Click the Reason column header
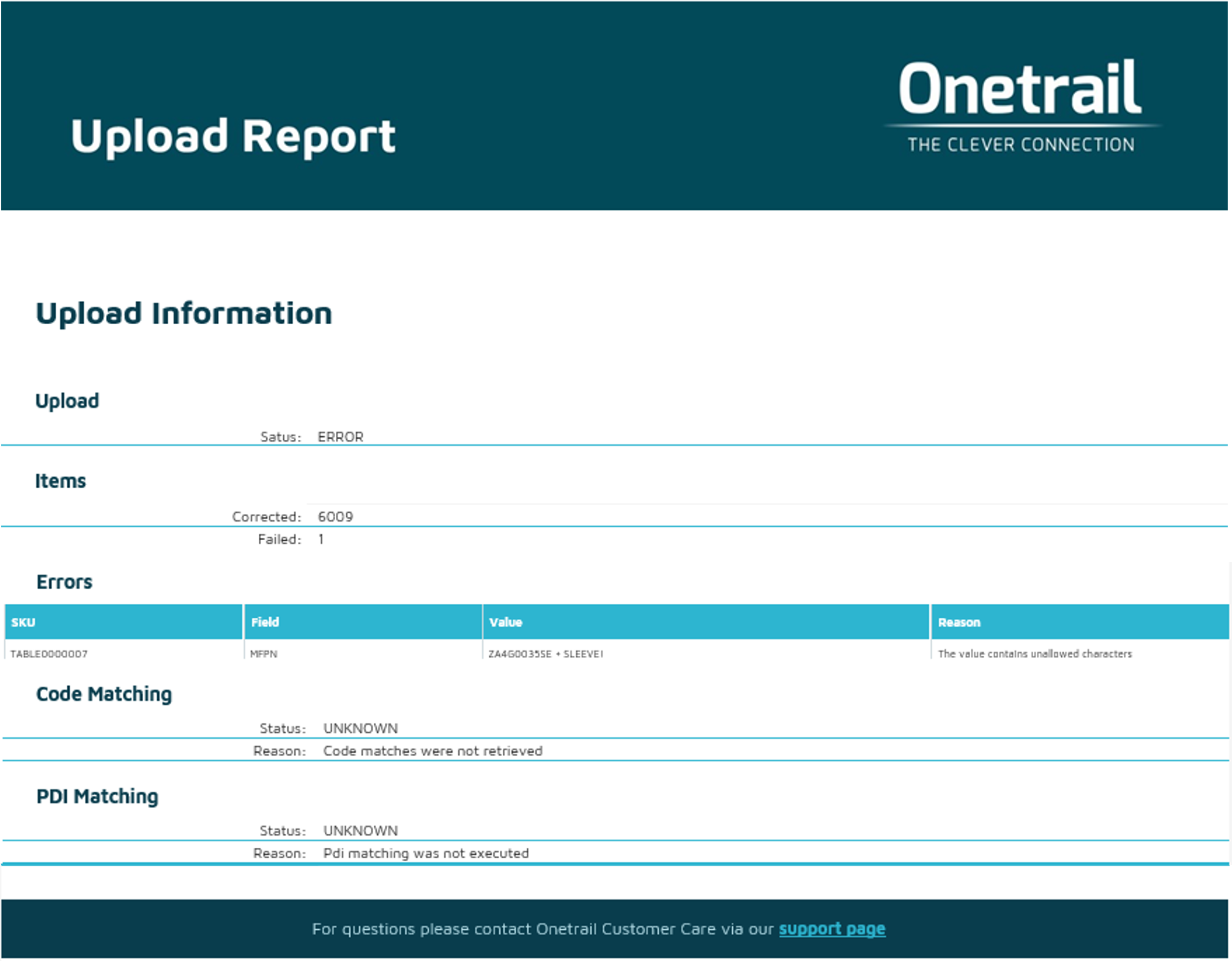This screenshot has width=1232, height=961. 959,622
